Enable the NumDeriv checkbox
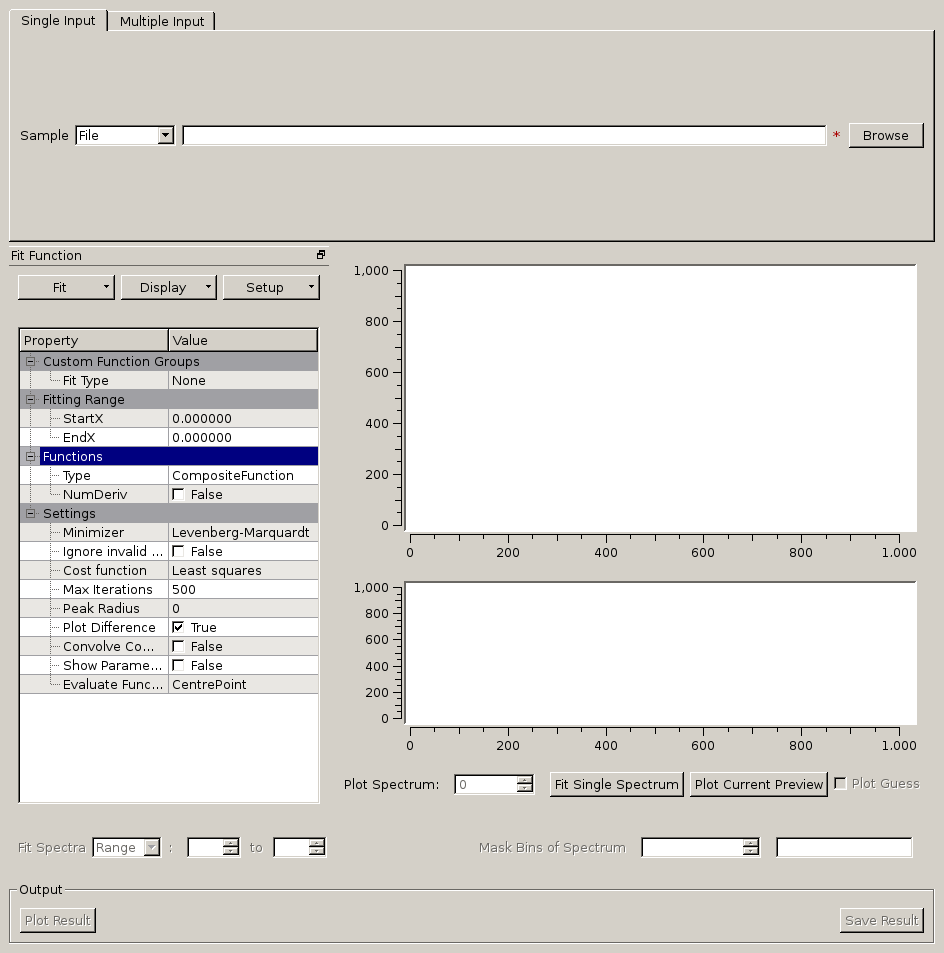The image size is (944, 953). click(x=178, y=495)
